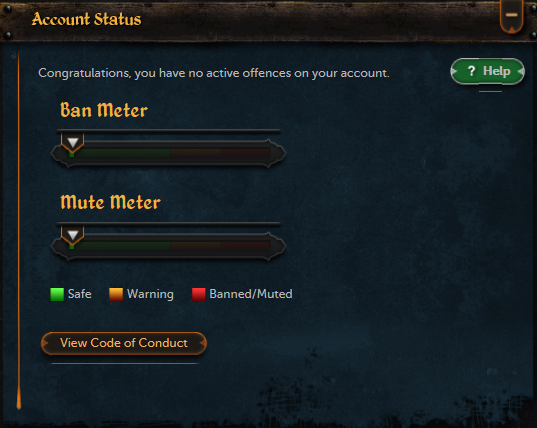Click the orange Warning legend swatch
The height and width of the screenshot is (428, 537).
pos(116,294)
